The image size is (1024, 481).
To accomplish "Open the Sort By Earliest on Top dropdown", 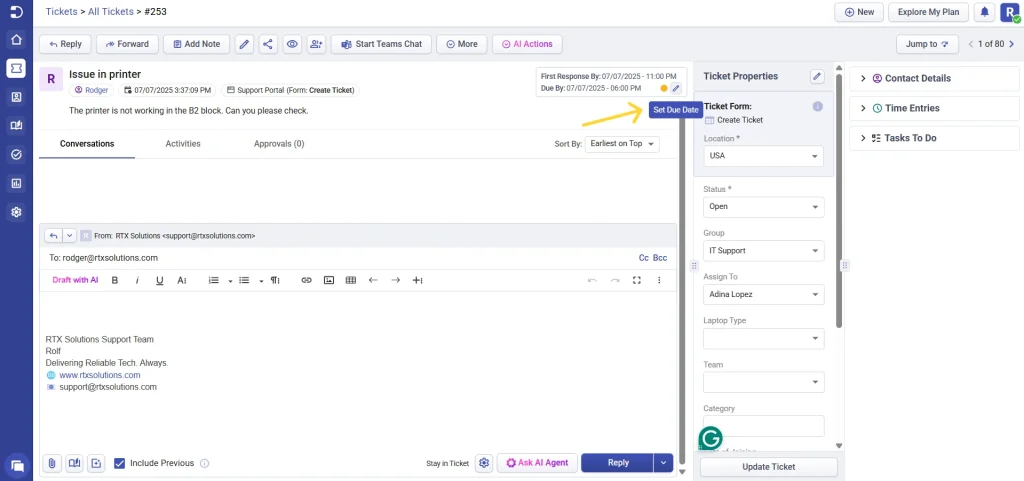I will (622, 144).
